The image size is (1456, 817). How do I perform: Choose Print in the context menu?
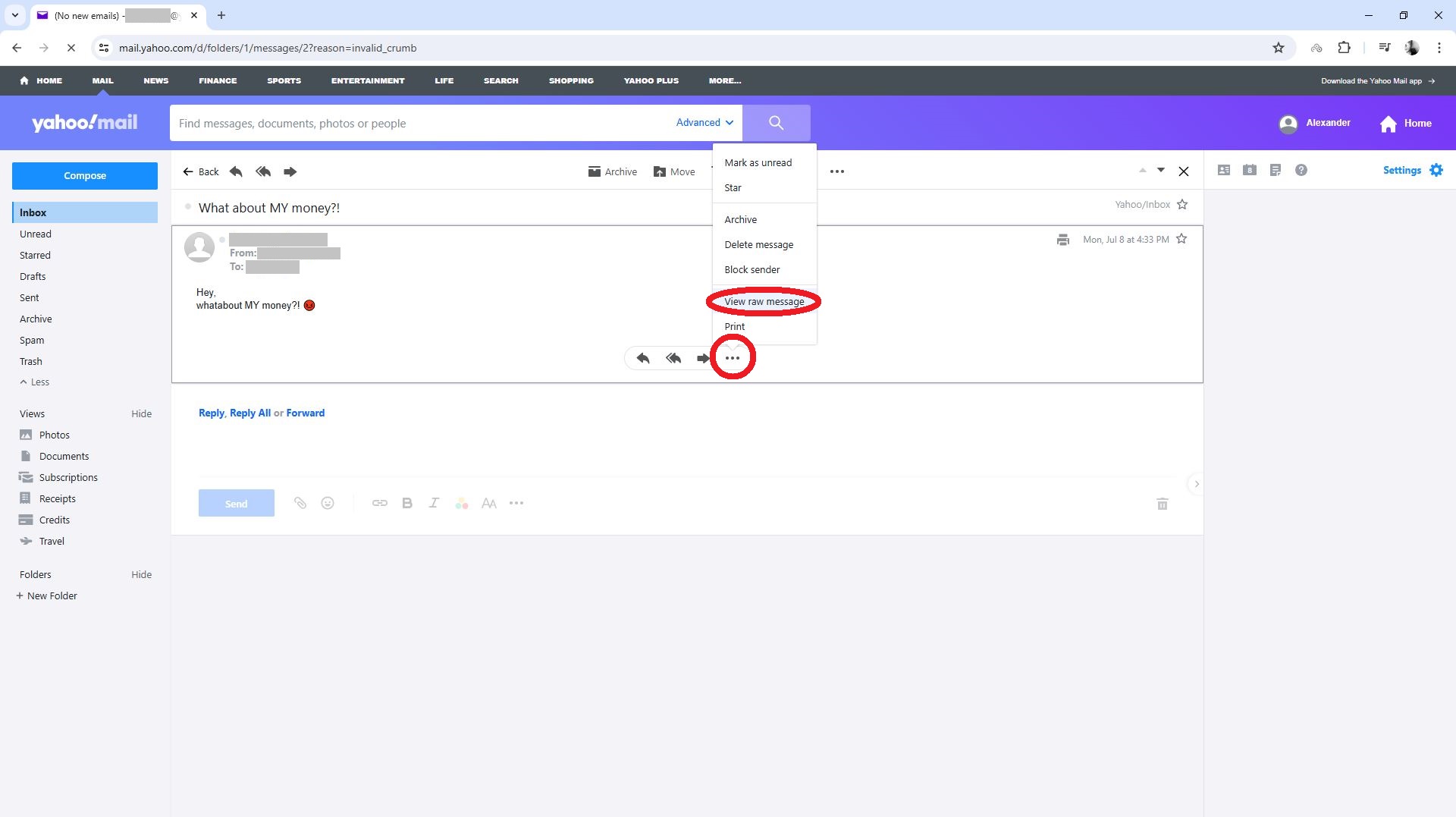pos(734,326)
